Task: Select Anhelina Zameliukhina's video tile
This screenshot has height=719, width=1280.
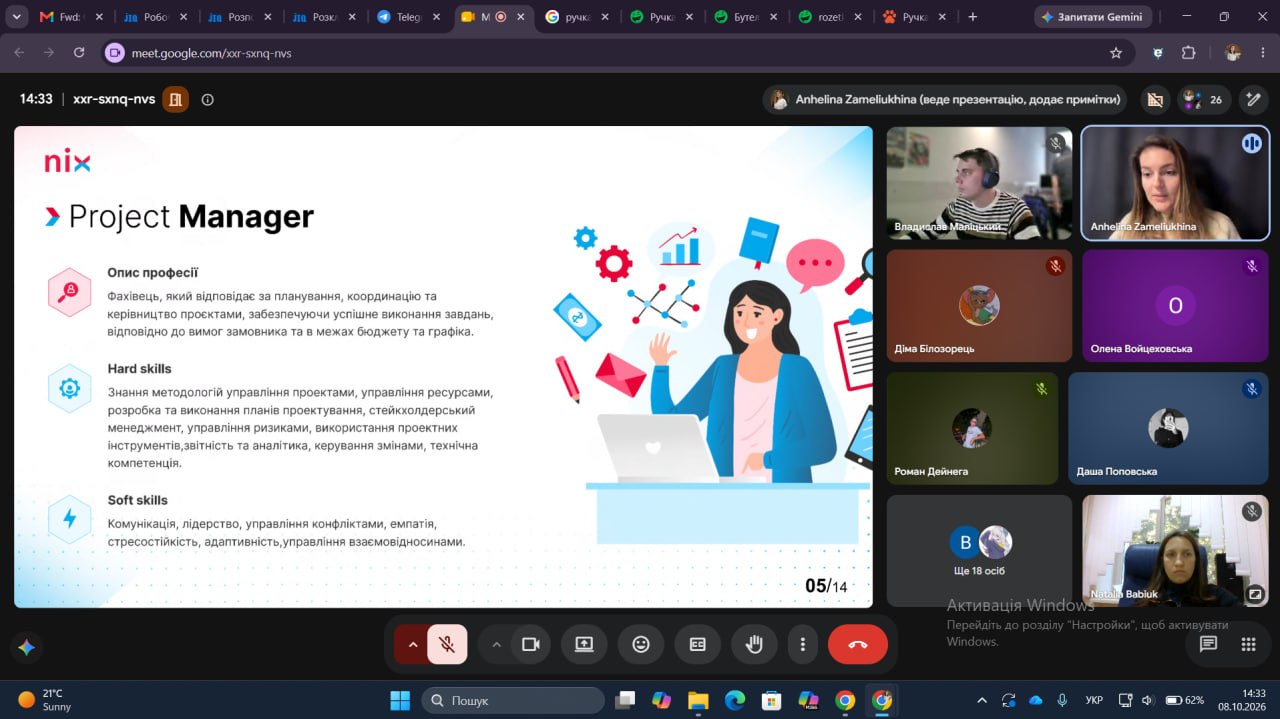Action: 1175,183
